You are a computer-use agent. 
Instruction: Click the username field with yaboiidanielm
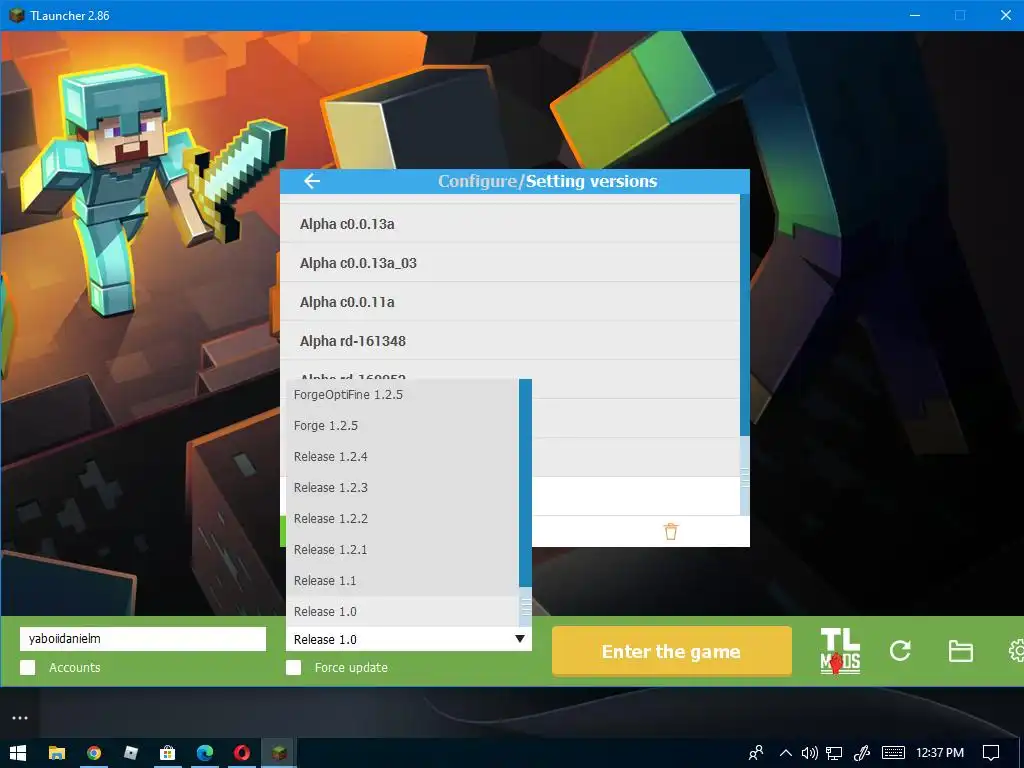pos(143,639)
